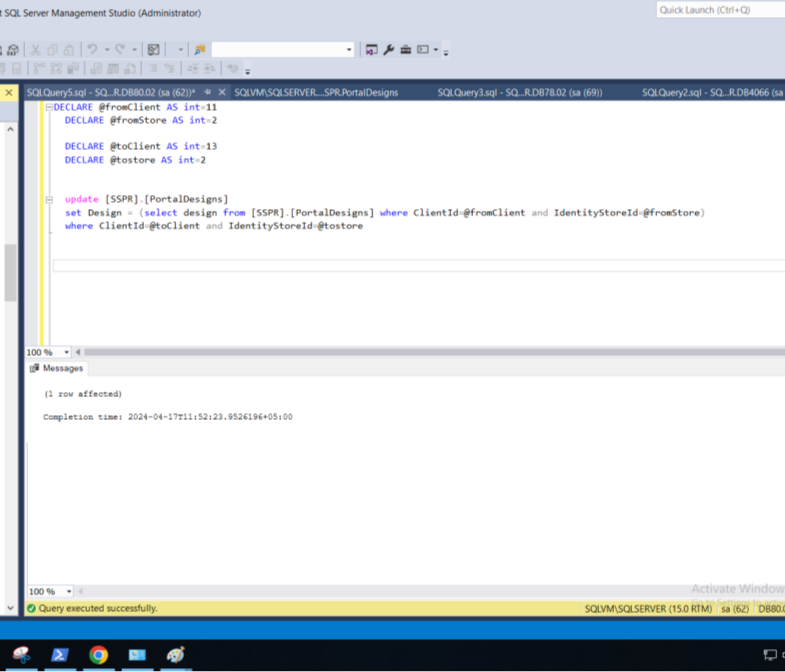Click the left panel vertical scroll thumb
The image size is (785, 672).
pyautogui.click(x=11, y=272)
